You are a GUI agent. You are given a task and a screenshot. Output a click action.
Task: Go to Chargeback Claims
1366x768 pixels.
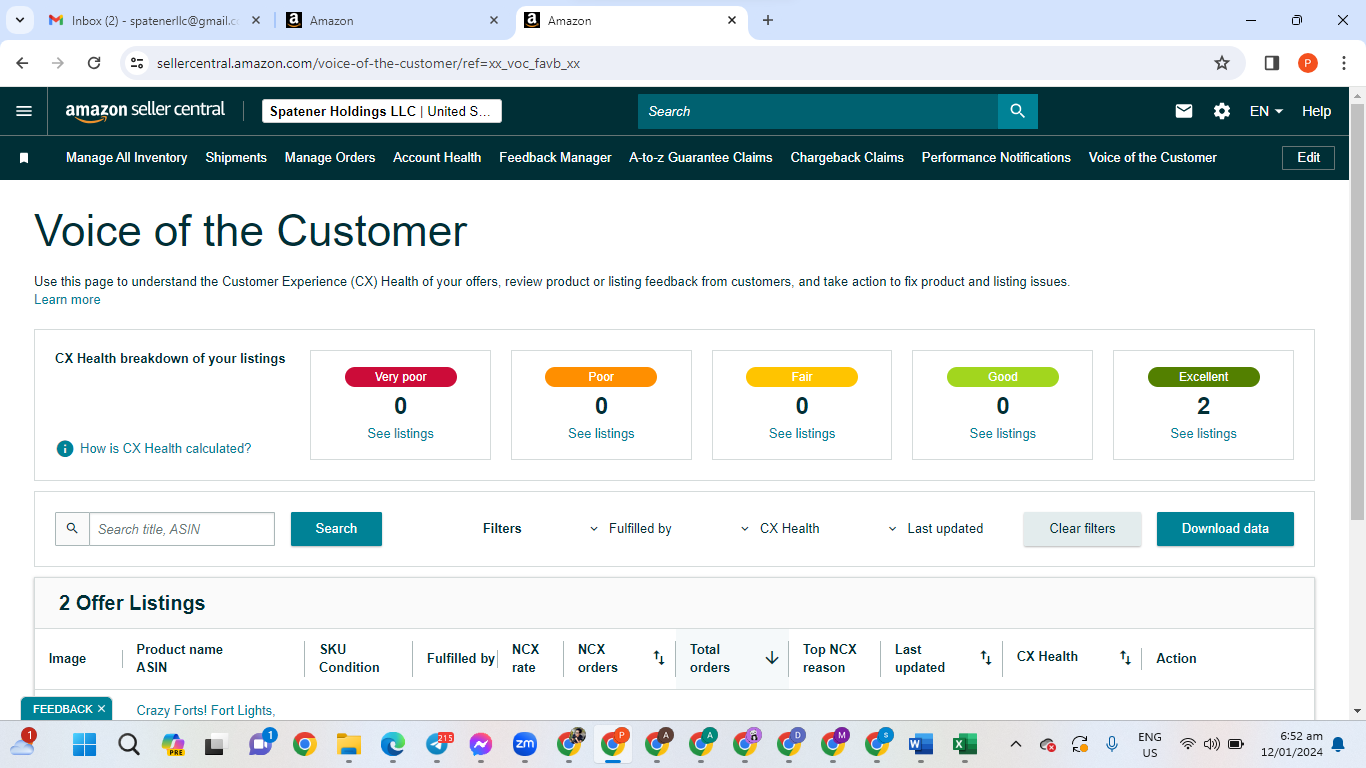(x=847, y=158)
